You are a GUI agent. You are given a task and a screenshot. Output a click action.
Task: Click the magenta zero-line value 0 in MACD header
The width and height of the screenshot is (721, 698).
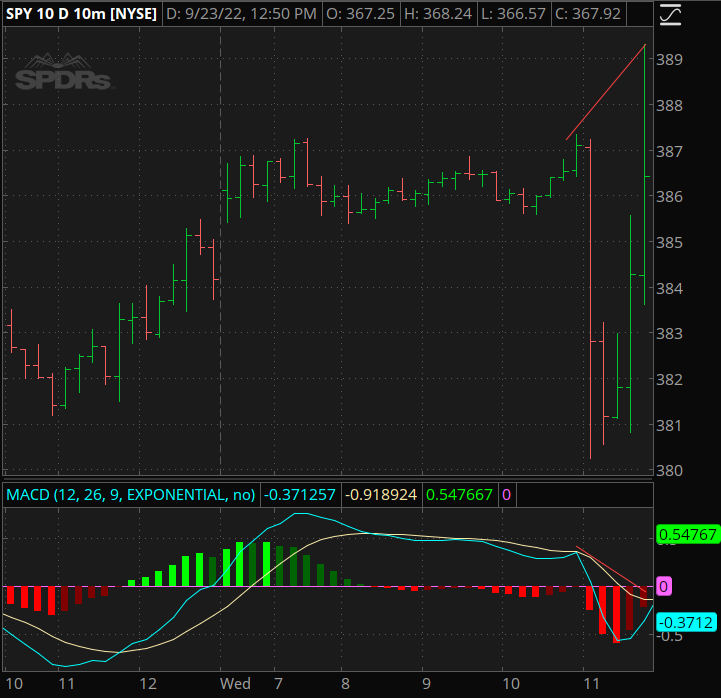(x=506, y=495)
